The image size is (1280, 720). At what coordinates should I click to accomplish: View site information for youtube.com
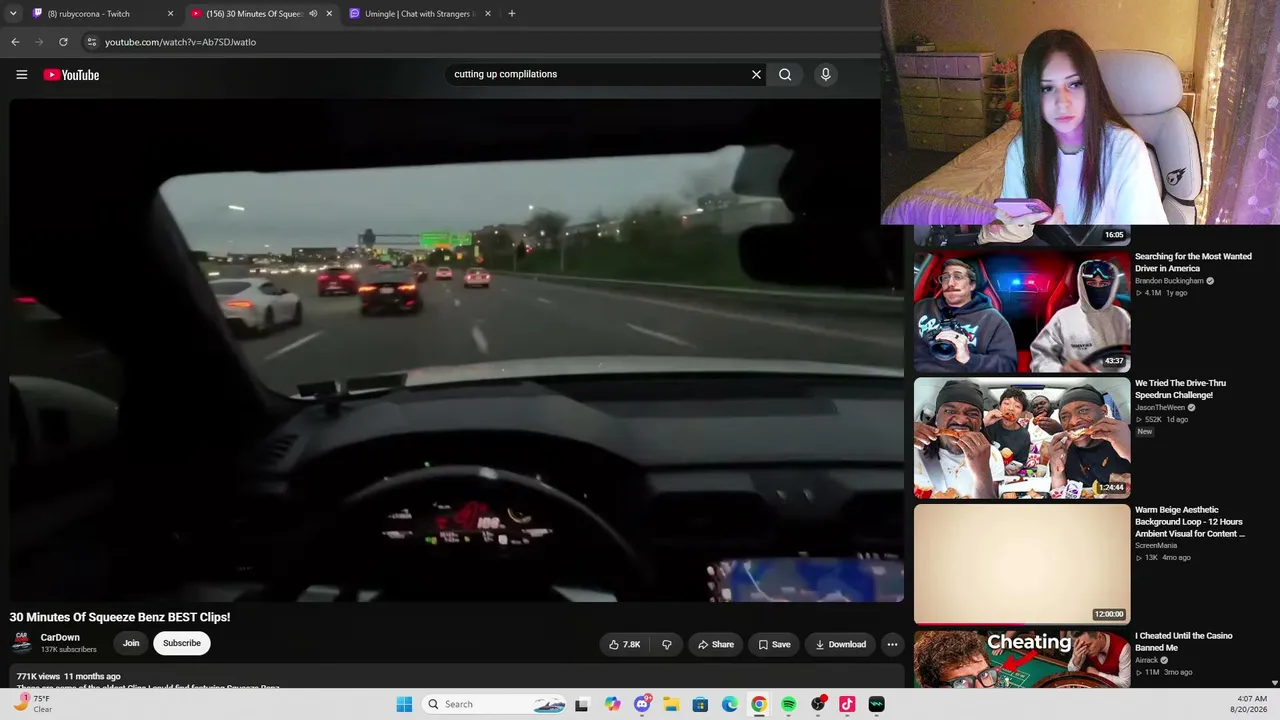(x=91, y=42)
